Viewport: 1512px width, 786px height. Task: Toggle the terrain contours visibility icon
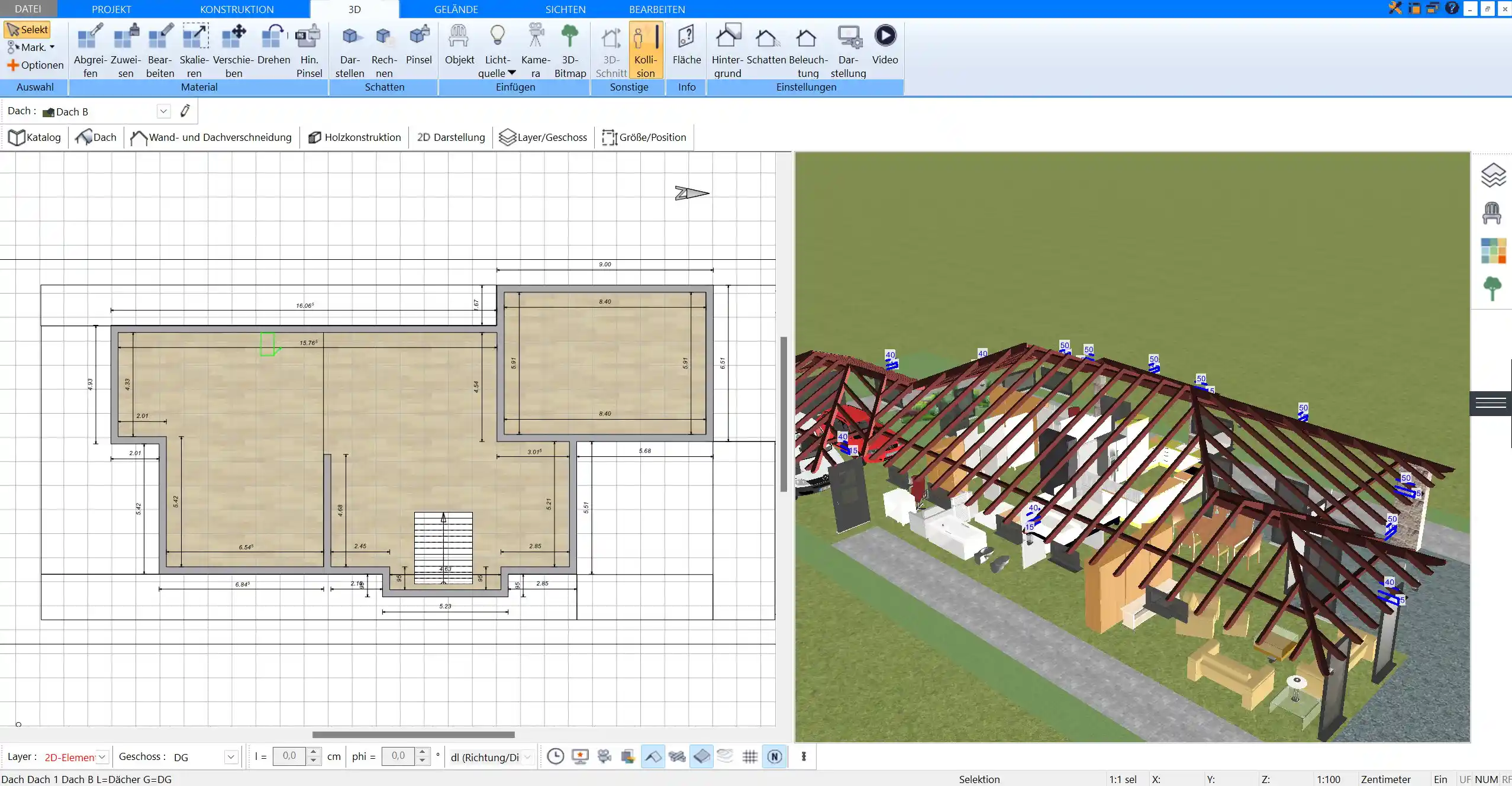coord(725,756)
